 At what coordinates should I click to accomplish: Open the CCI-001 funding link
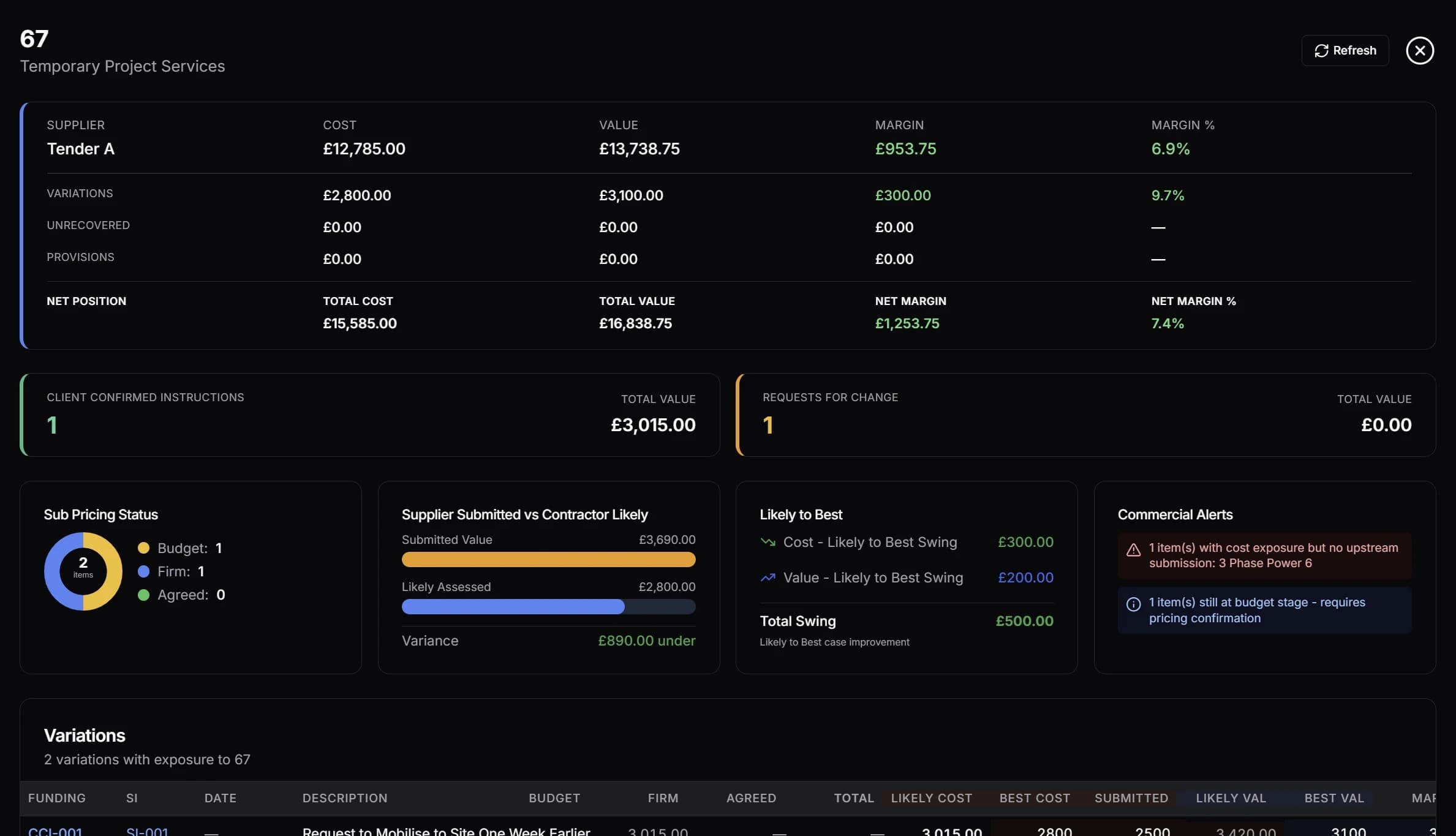[56, 830]
